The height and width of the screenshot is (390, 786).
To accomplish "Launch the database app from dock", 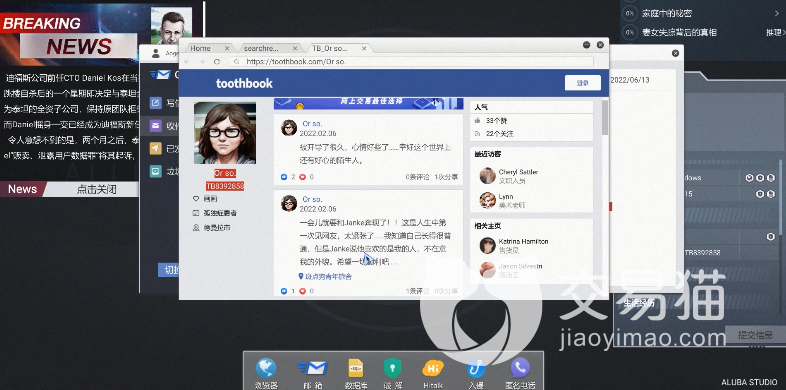I will [356, 368].
